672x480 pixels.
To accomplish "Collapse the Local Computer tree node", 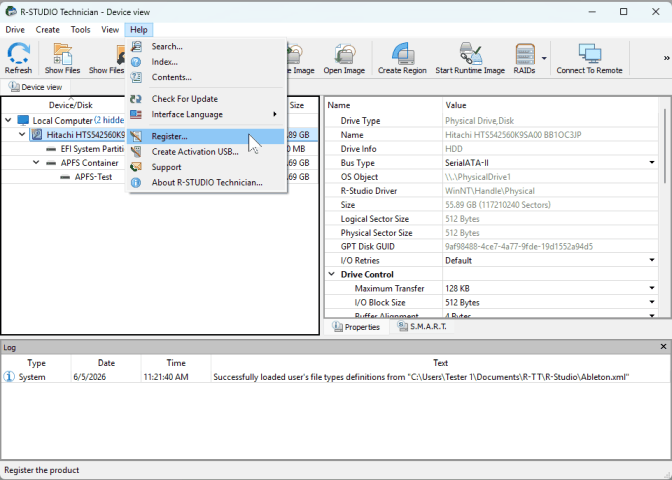I will [x=8, y=120].
